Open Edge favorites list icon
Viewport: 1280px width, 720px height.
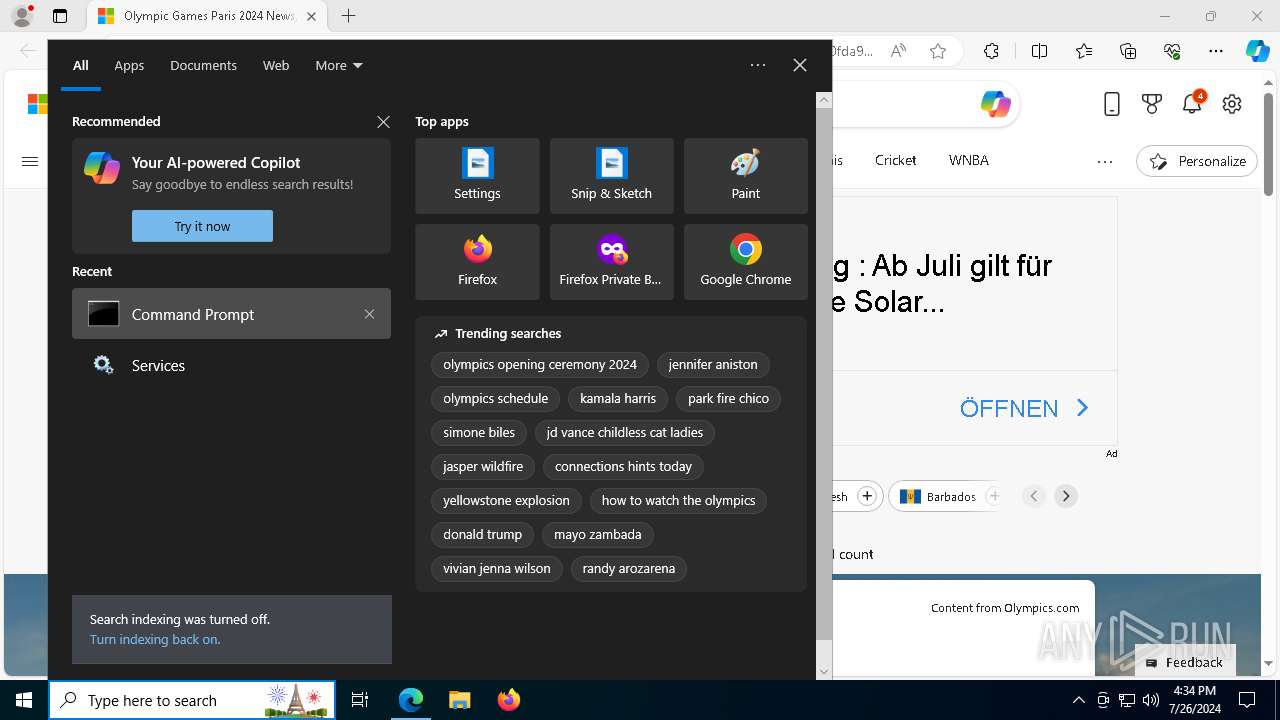(x=1084, y=51)
